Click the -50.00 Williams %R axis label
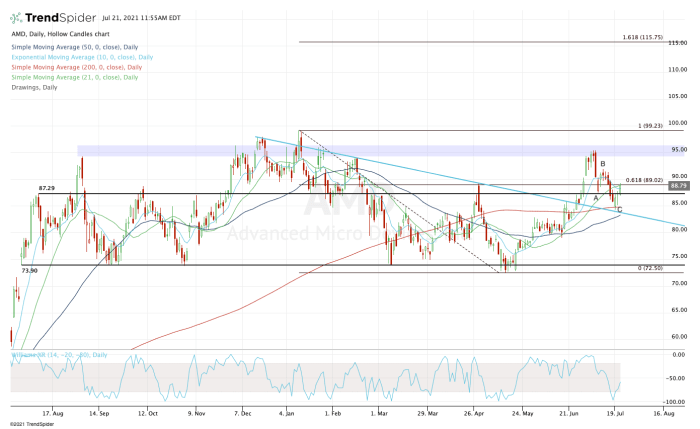Image resolution: width=700 pixels, height=429 pixels. 675,378
